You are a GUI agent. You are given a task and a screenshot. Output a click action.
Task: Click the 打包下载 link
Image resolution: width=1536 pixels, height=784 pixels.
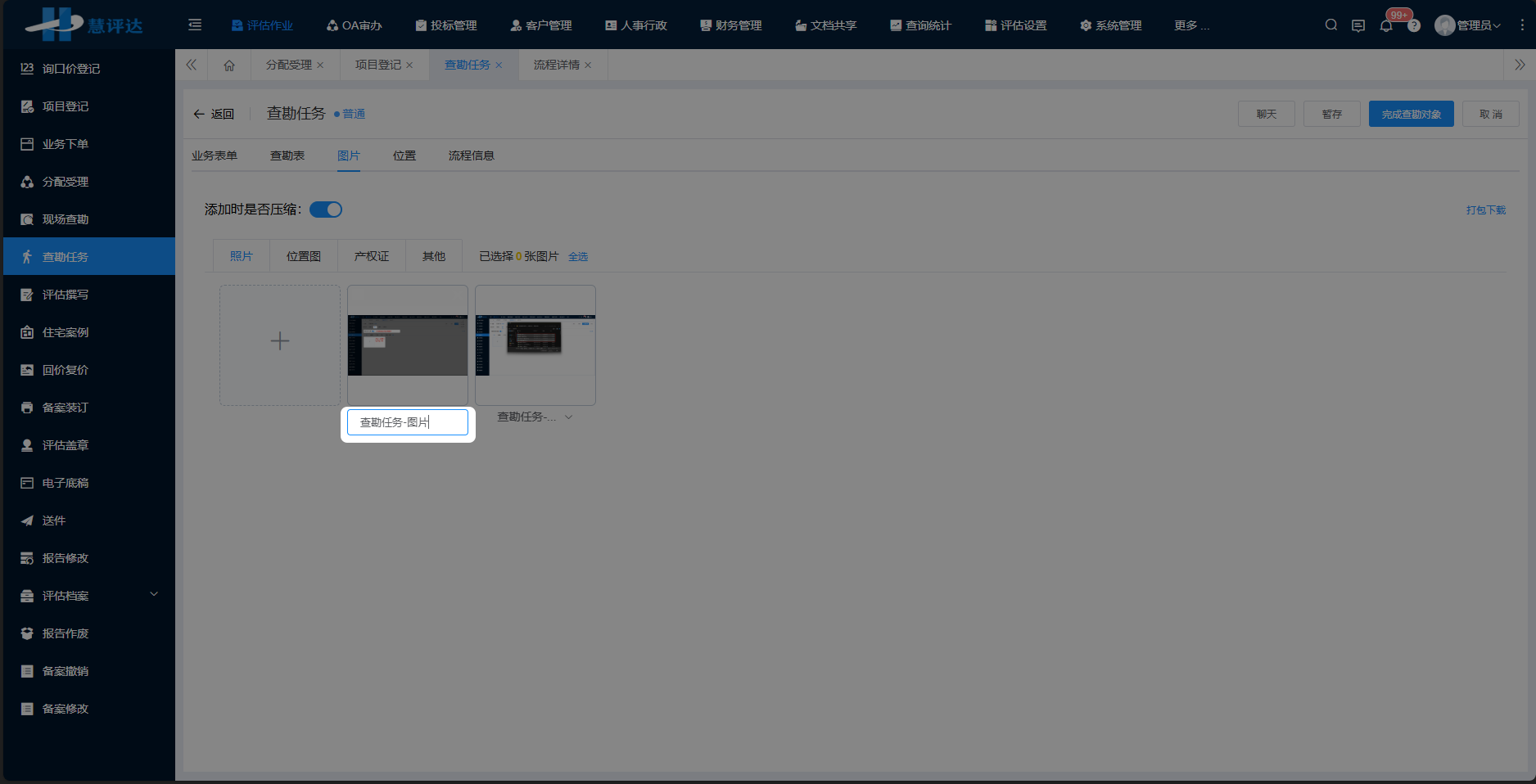click(1485, 210)
